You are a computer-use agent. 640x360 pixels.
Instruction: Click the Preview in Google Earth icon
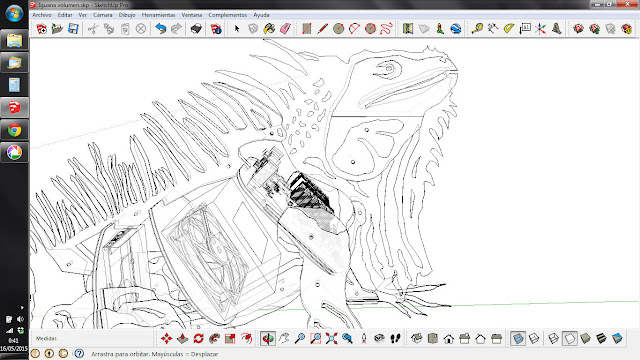pyautogui.click(x=456, y=29)
